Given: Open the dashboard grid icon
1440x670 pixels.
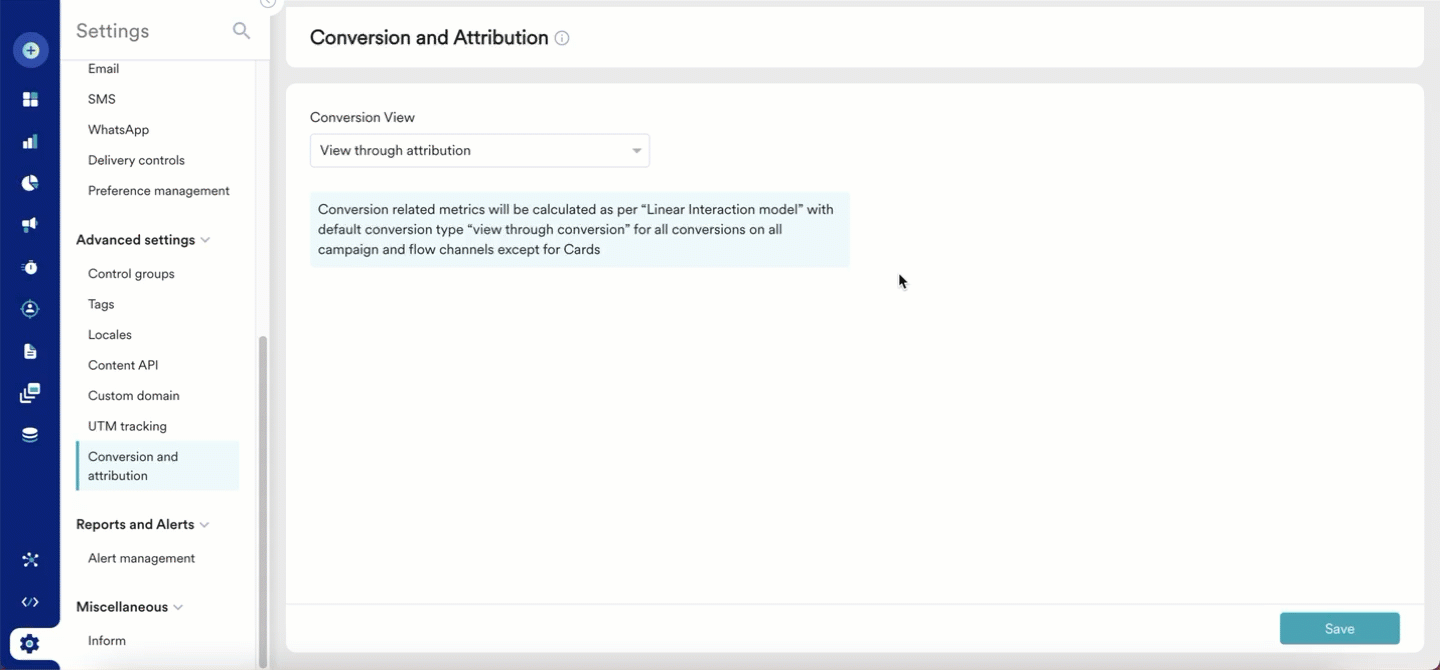Looking at the screenshot, I should (x=30, y=99).
